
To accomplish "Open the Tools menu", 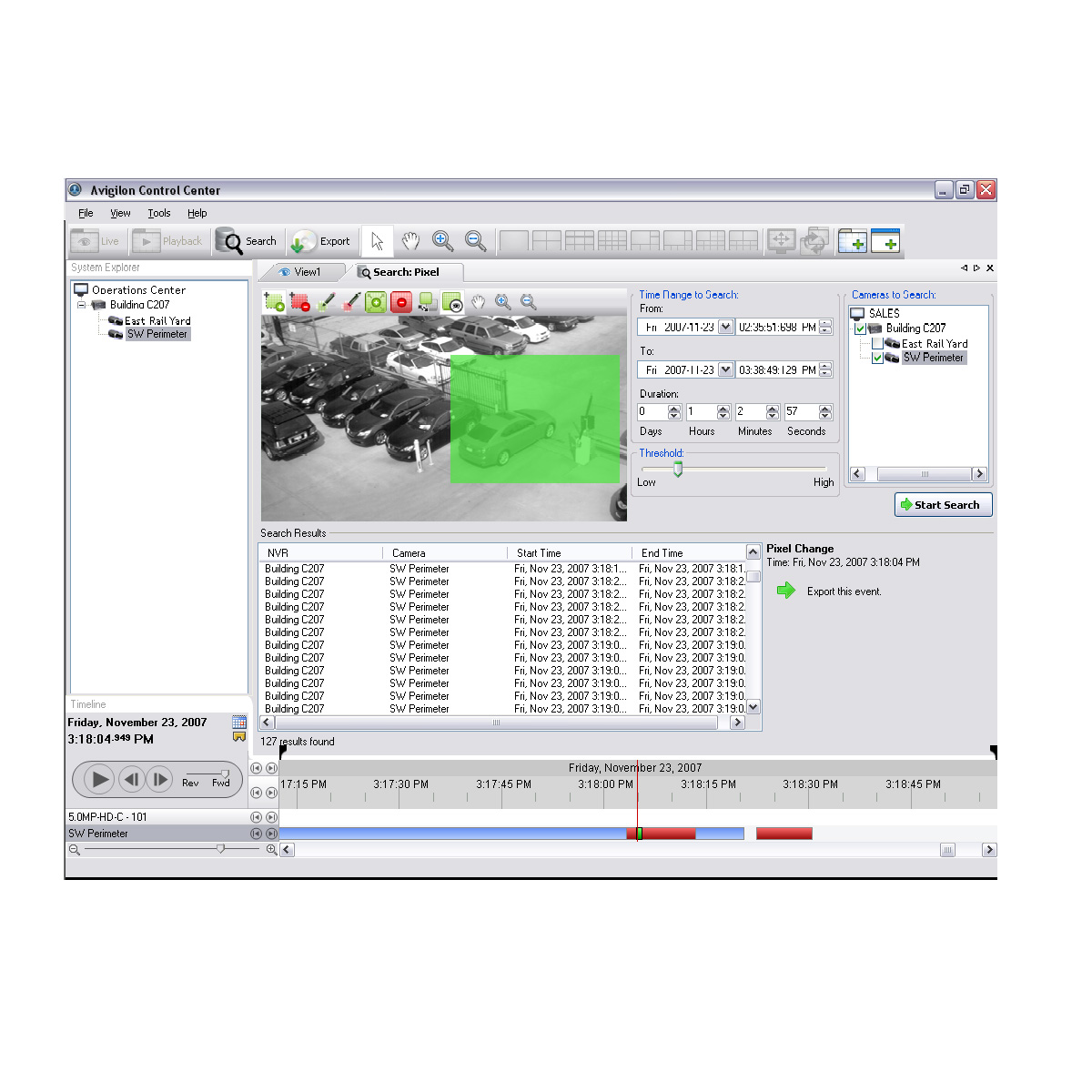I will 159,213.
